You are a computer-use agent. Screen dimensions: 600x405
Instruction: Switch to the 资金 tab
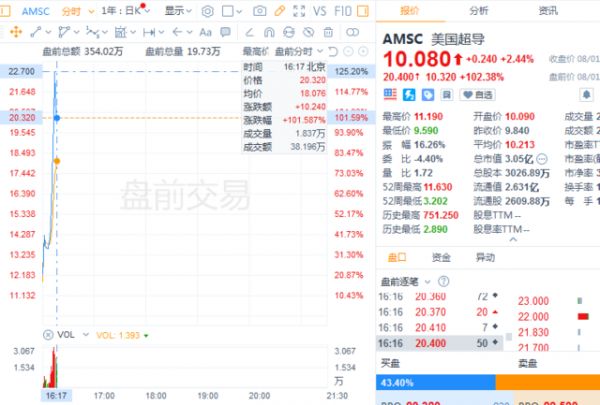click(440, 257)
